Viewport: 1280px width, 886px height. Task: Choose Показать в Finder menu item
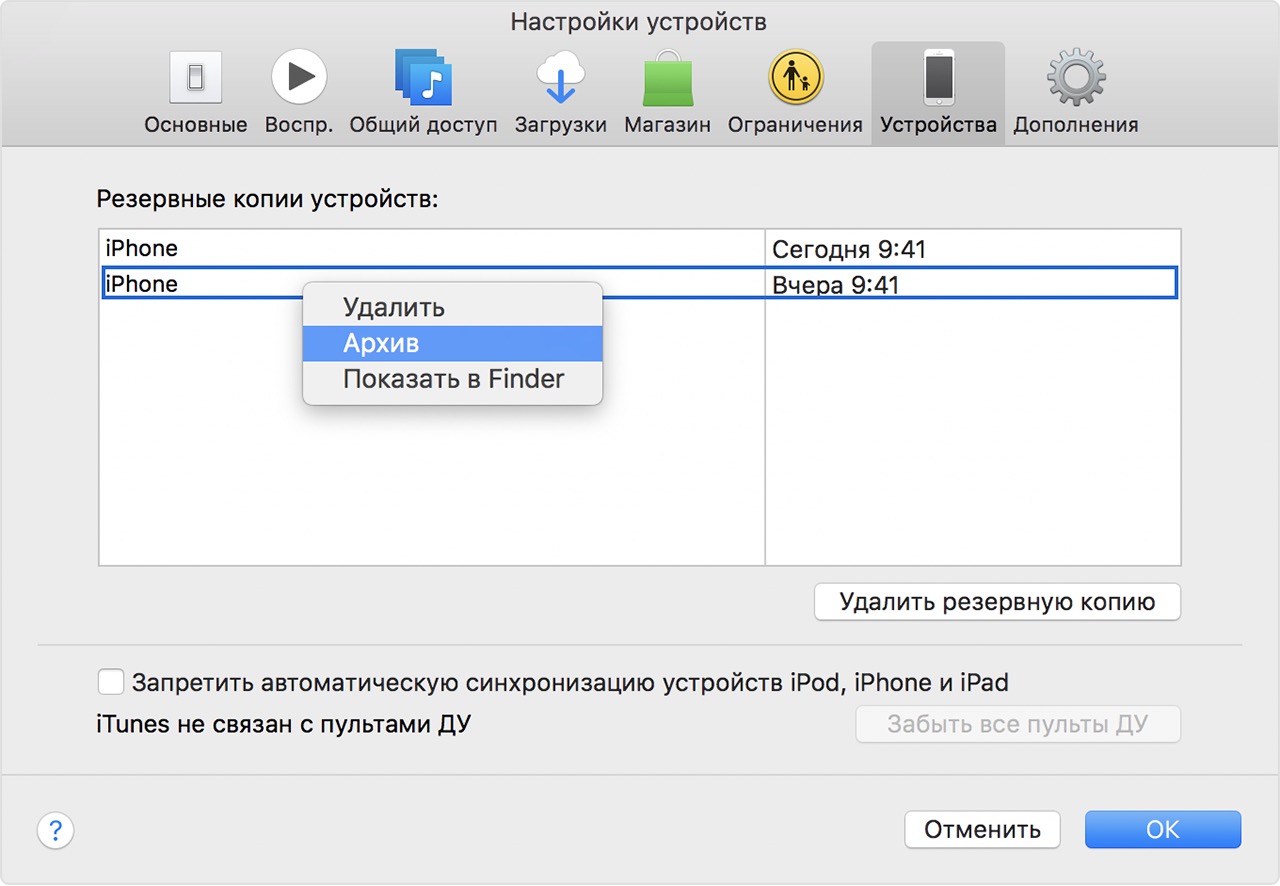click(x=452, y=380)
